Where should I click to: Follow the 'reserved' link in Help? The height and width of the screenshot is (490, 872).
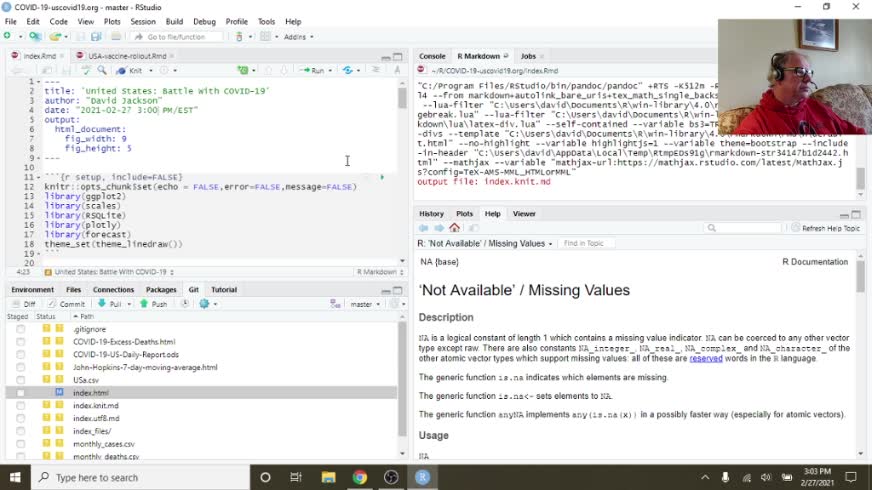point(706,359)
